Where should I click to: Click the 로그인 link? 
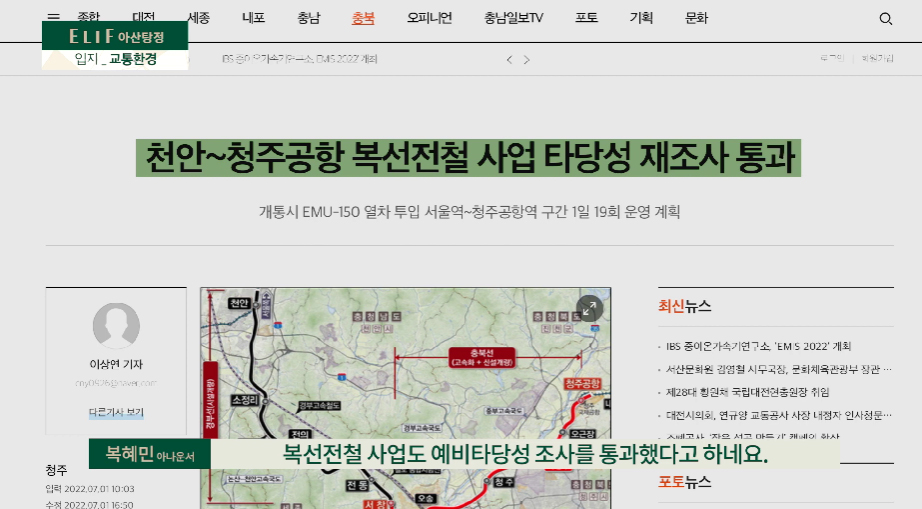pyautogui.click(x=832, y=58)
